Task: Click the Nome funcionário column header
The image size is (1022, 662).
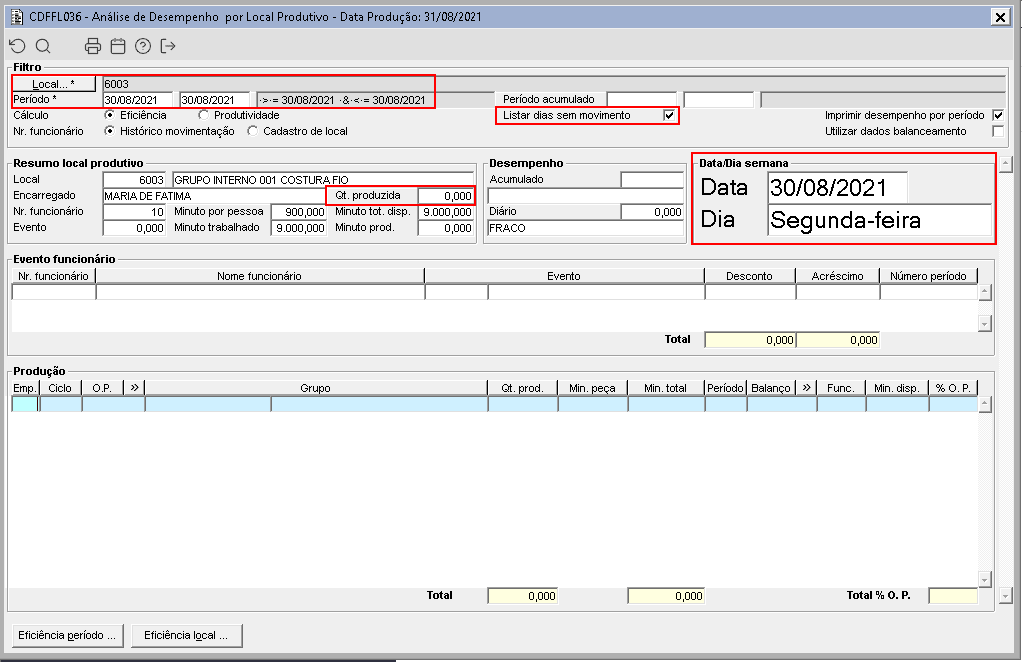Action: pos(259,276)
